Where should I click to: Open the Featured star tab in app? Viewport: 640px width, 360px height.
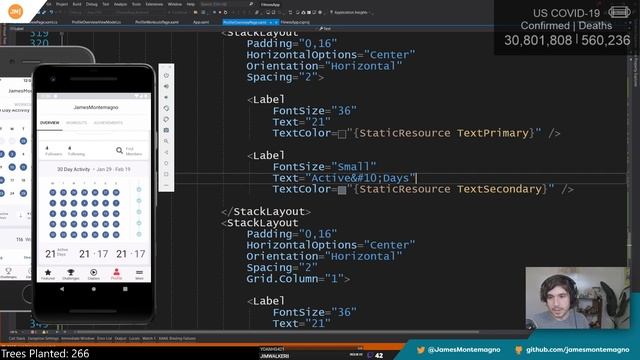(x=48, y=274)
